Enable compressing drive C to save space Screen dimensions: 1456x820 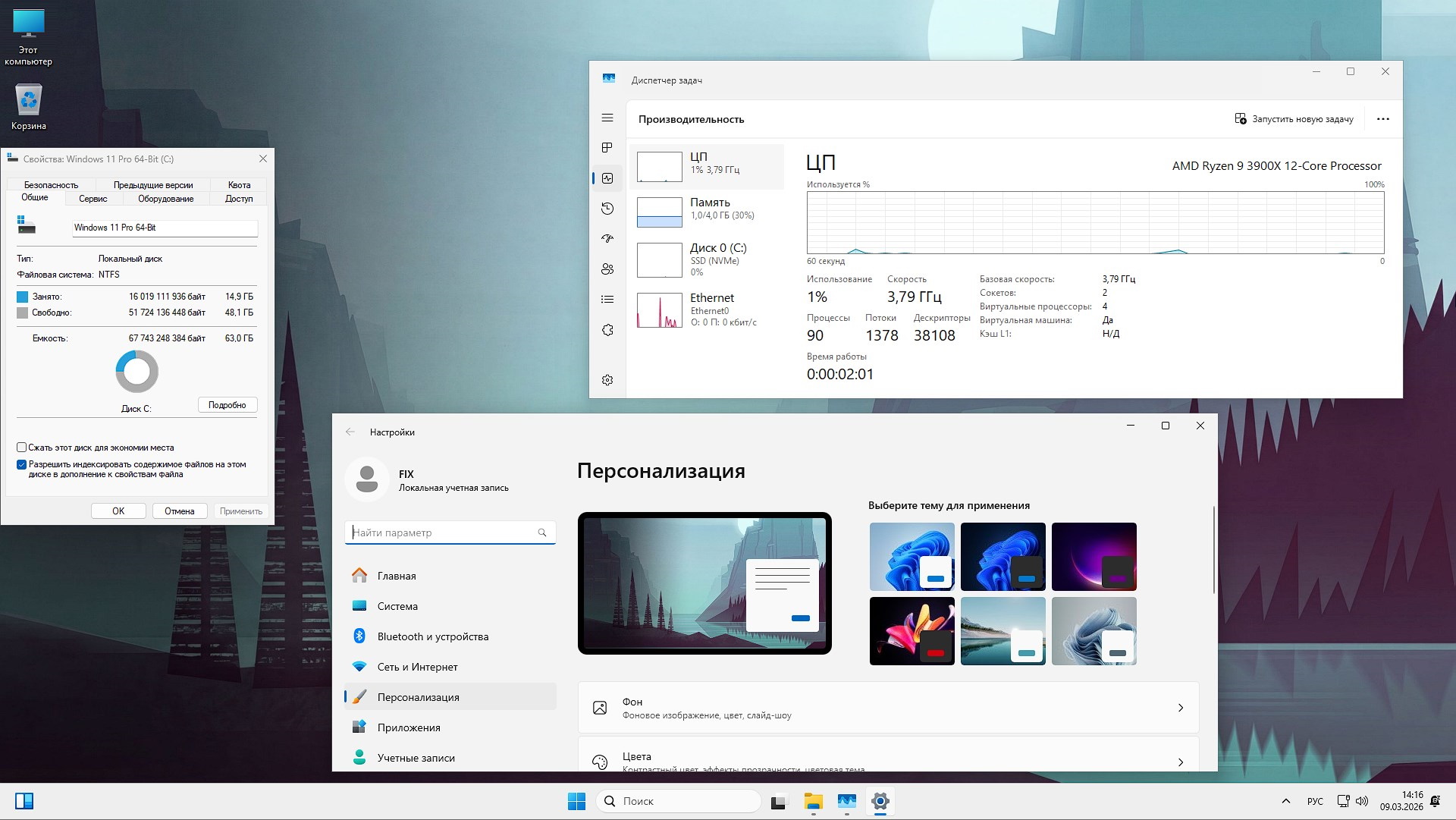coord(20,448)
